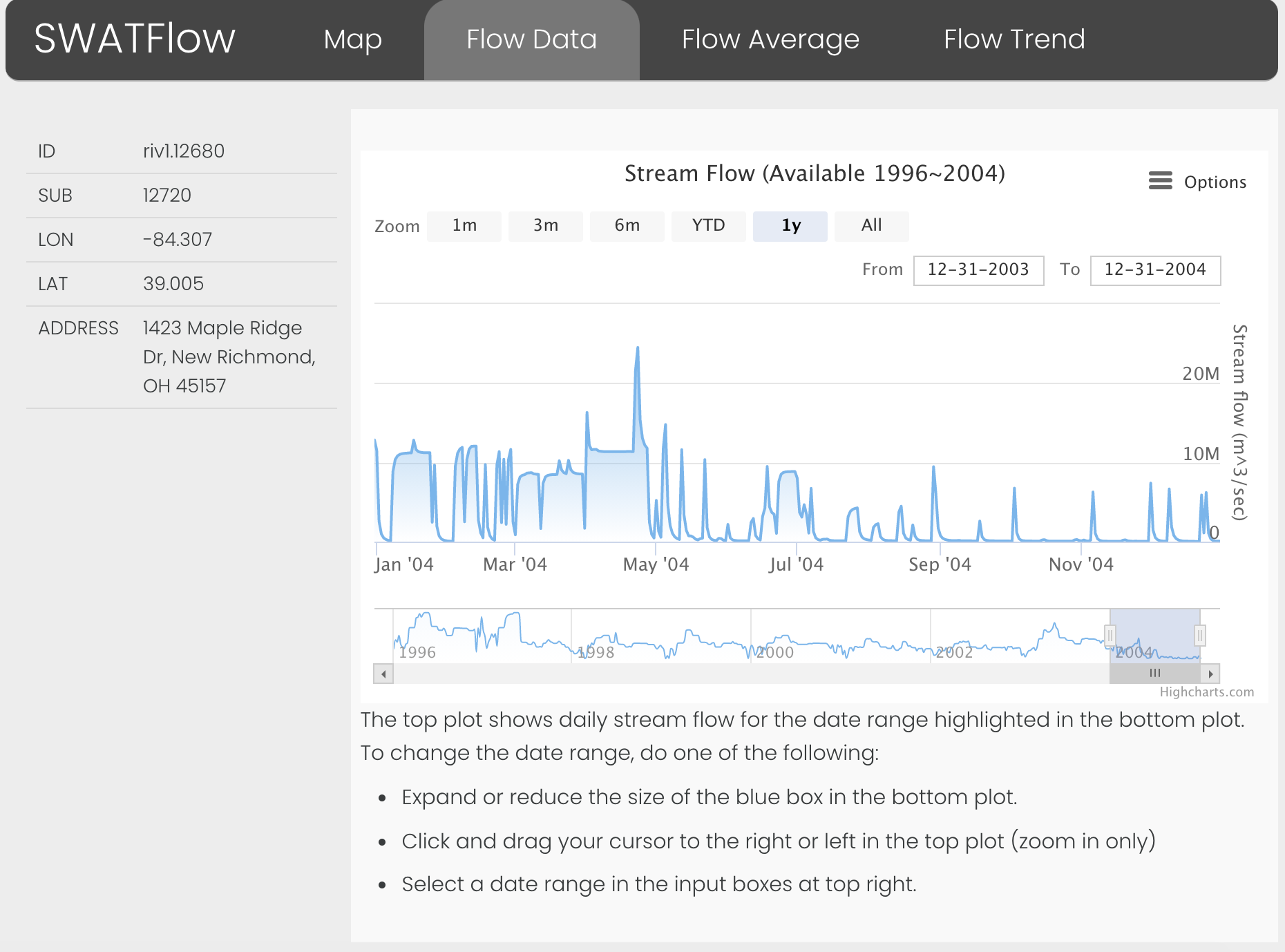Open the Flow Trend tab
Screen dimensions: 1285x952
(1014, 39)
